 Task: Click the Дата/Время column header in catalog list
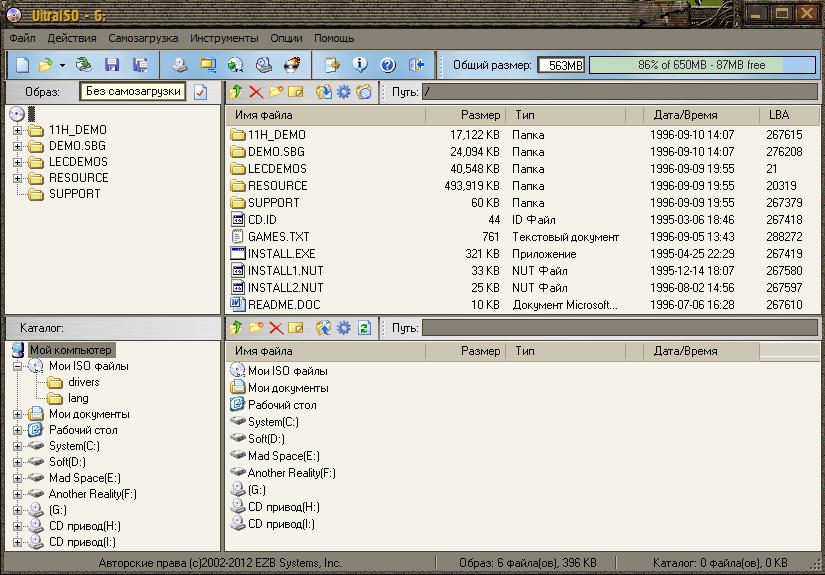[x=685, y=351]
